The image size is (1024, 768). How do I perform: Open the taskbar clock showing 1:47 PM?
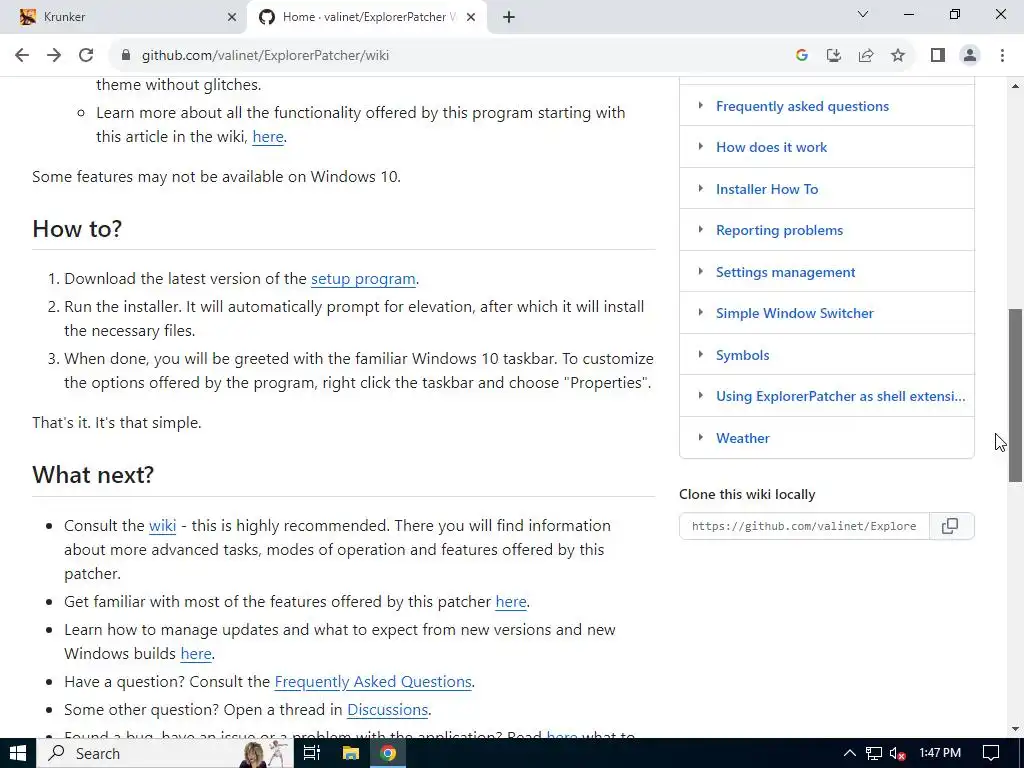pos(940,754)
